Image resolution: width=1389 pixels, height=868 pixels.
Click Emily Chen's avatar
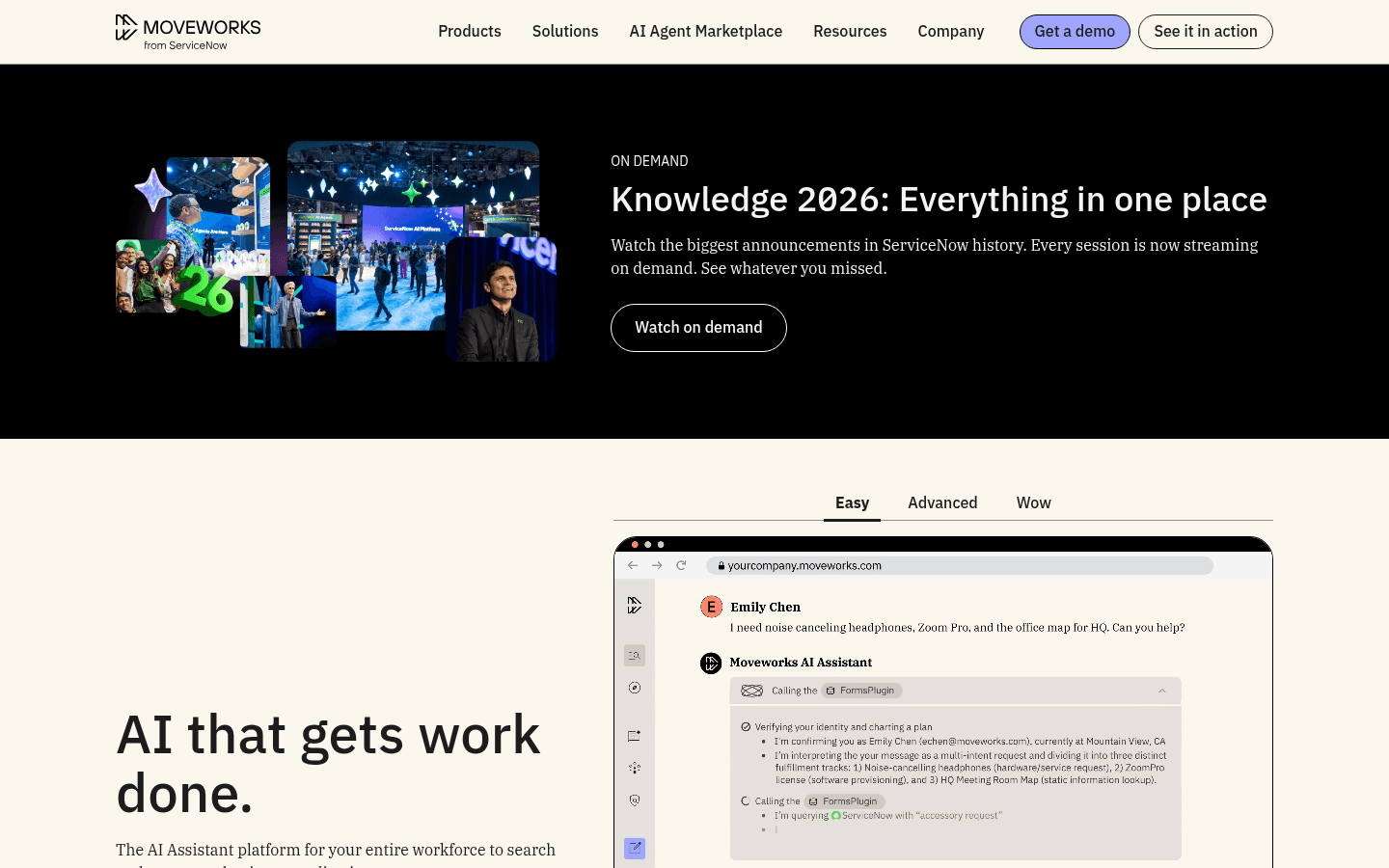click(711, 607)
